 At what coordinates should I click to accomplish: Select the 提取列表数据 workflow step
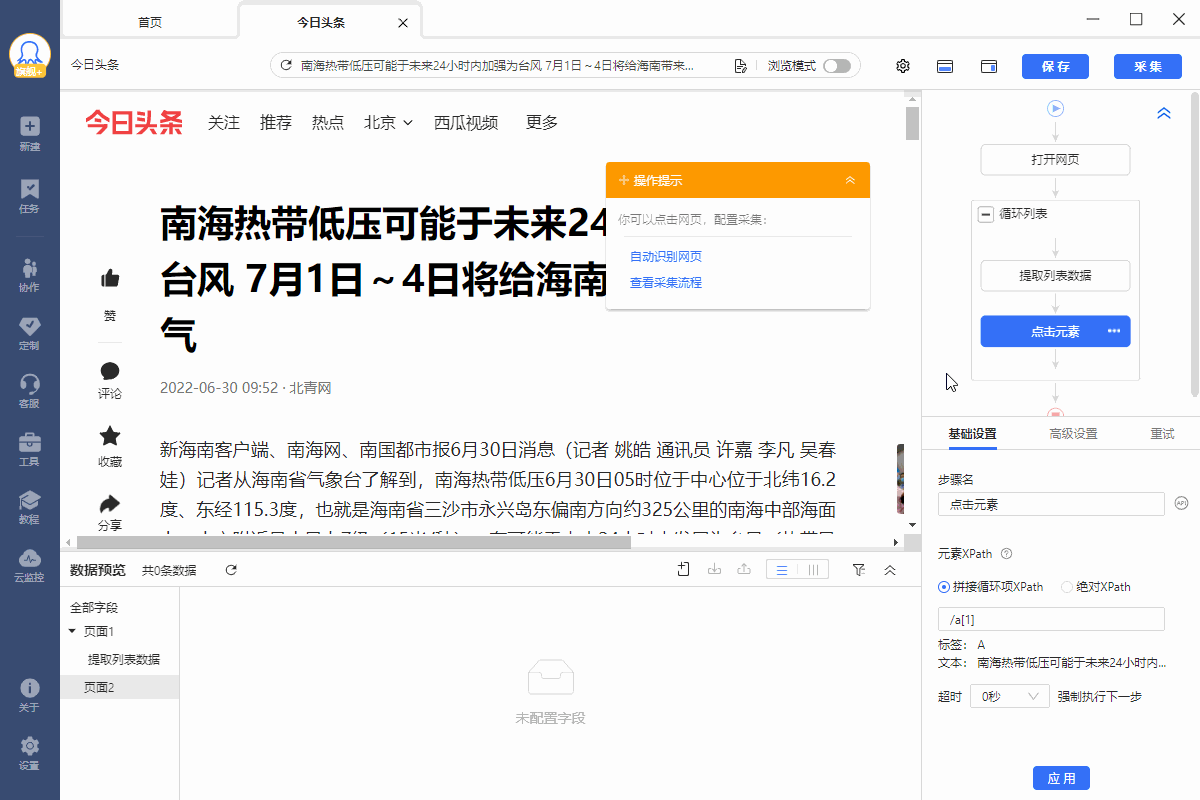point(1055,276)
